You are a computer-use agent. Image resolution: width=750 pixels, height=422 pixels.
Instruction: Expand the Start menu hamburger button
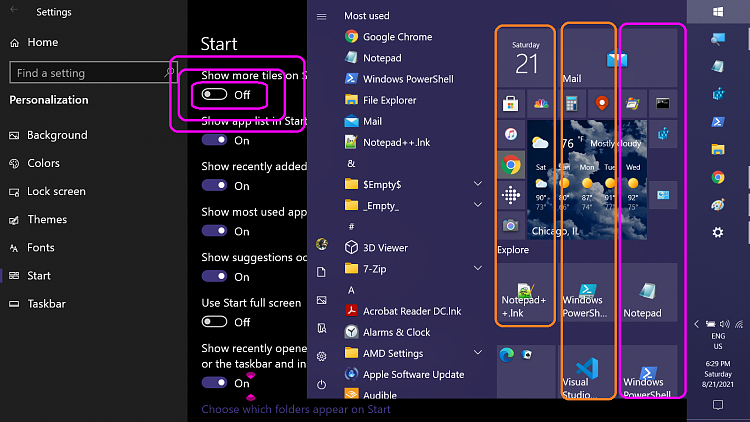click(321, 16)
